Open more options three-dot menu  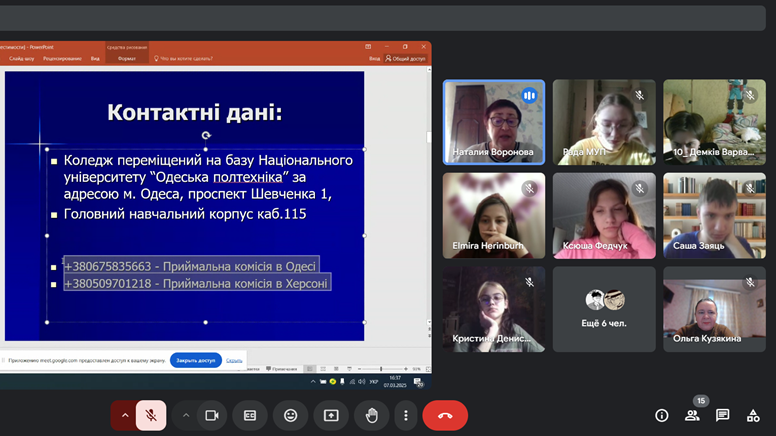click(x=406, y=415)
